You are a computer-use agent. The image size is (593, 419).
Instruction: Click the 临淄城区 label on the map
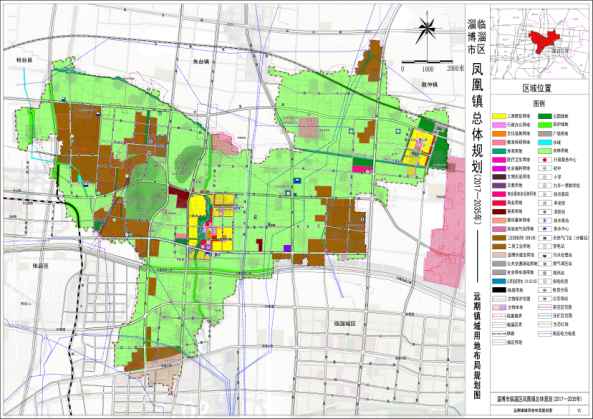(x=345, y=324)
